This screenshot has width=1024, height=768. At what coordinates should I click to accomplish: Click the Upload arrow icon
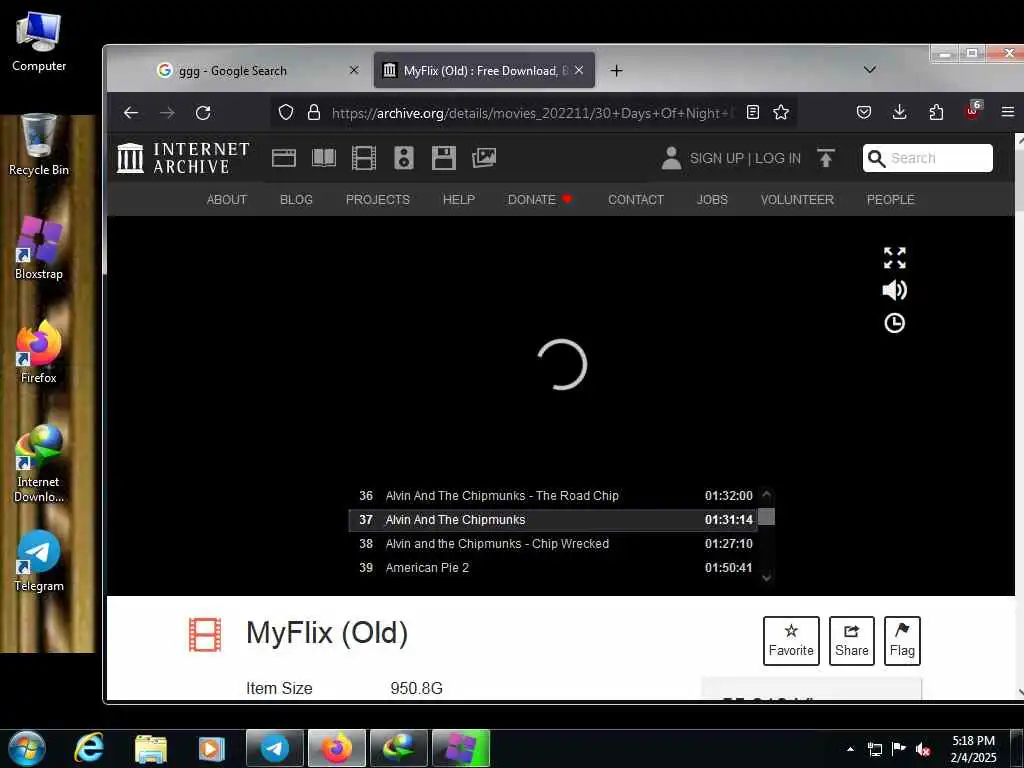pos(825,158)
